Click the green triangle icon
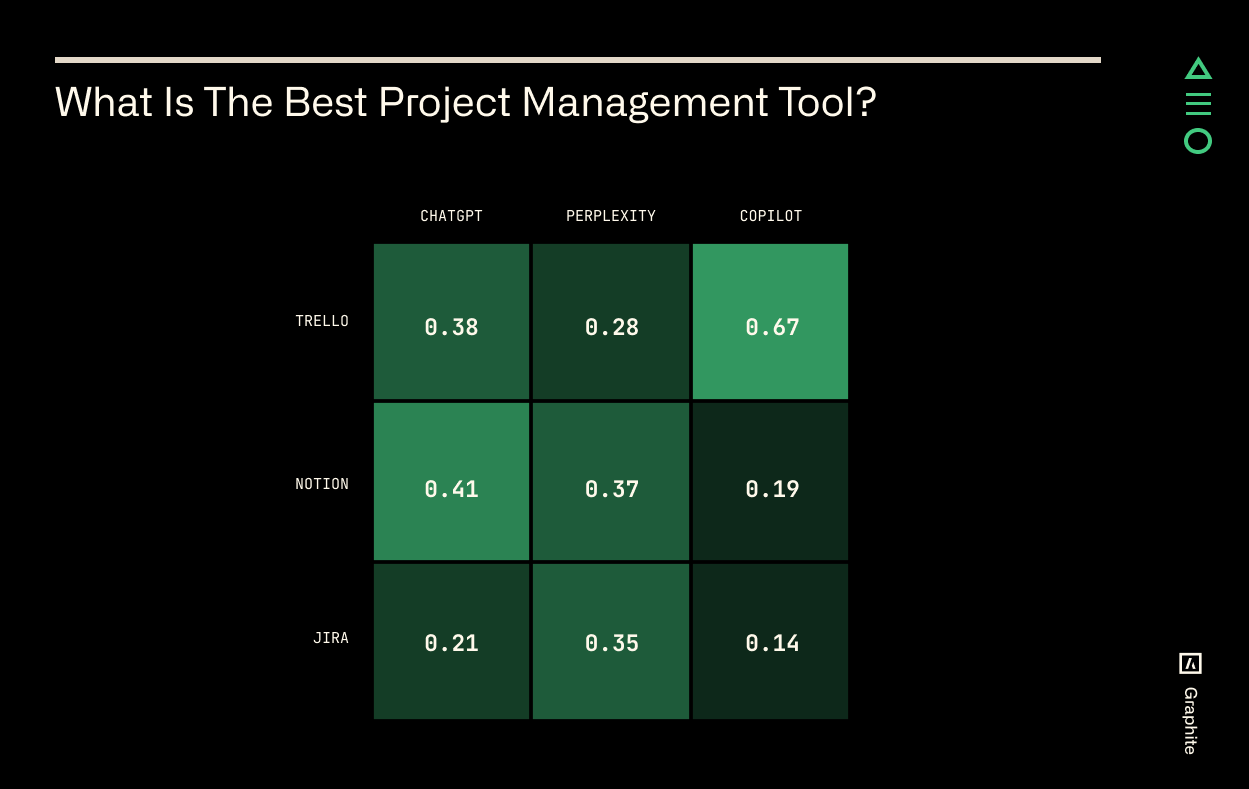Image resolution: width=1249 pixels, height=789 pixels. click(1198, 69)
